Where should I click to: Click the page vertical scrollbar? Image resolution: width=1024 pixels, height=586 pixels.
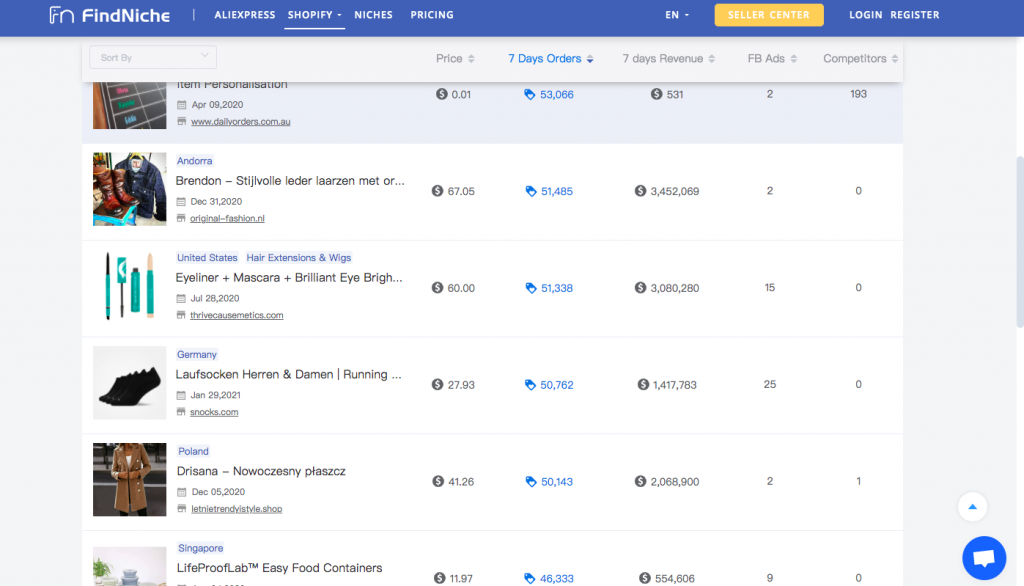coord(1019,242)
